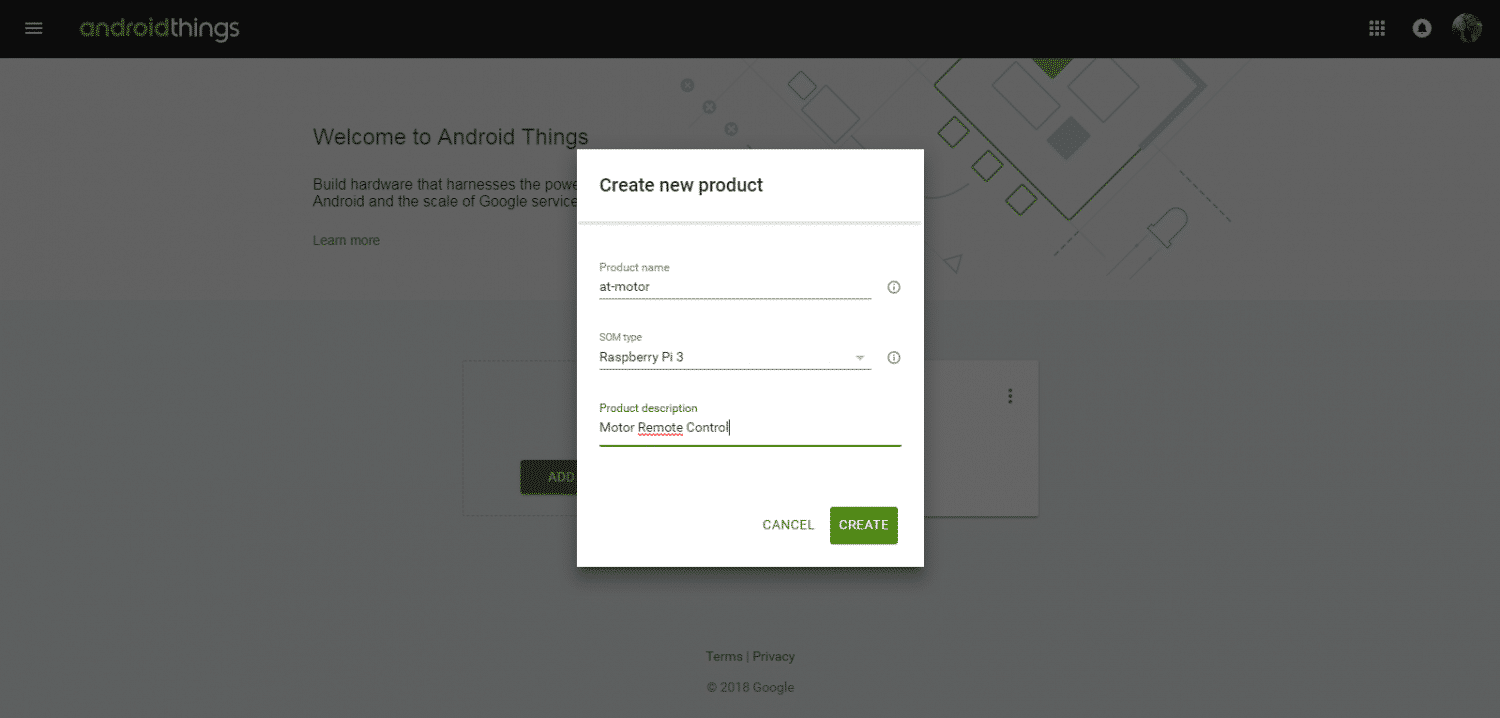Viewport: 1500px width, 718px height.
Task: Open the Privacy link
Action: [x=774, y=657]
